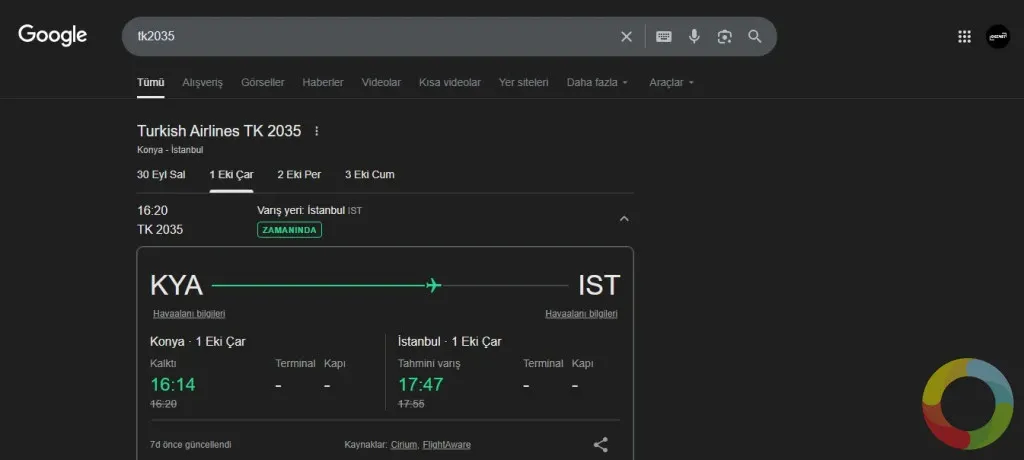Click the 7d önce güncellendi text
Image resolution: width=1024 pixels, height=460 pixels.
191,445
